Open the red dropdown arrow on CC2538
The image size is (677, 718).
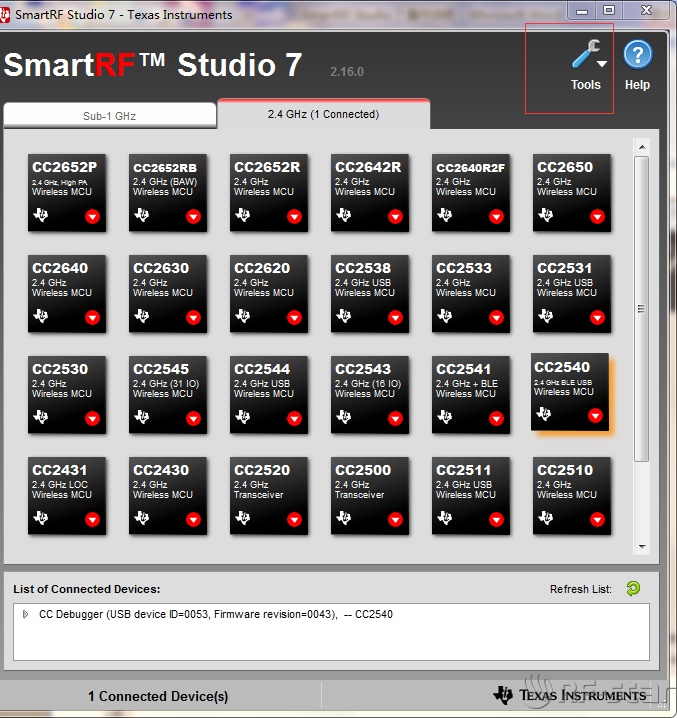395,317
